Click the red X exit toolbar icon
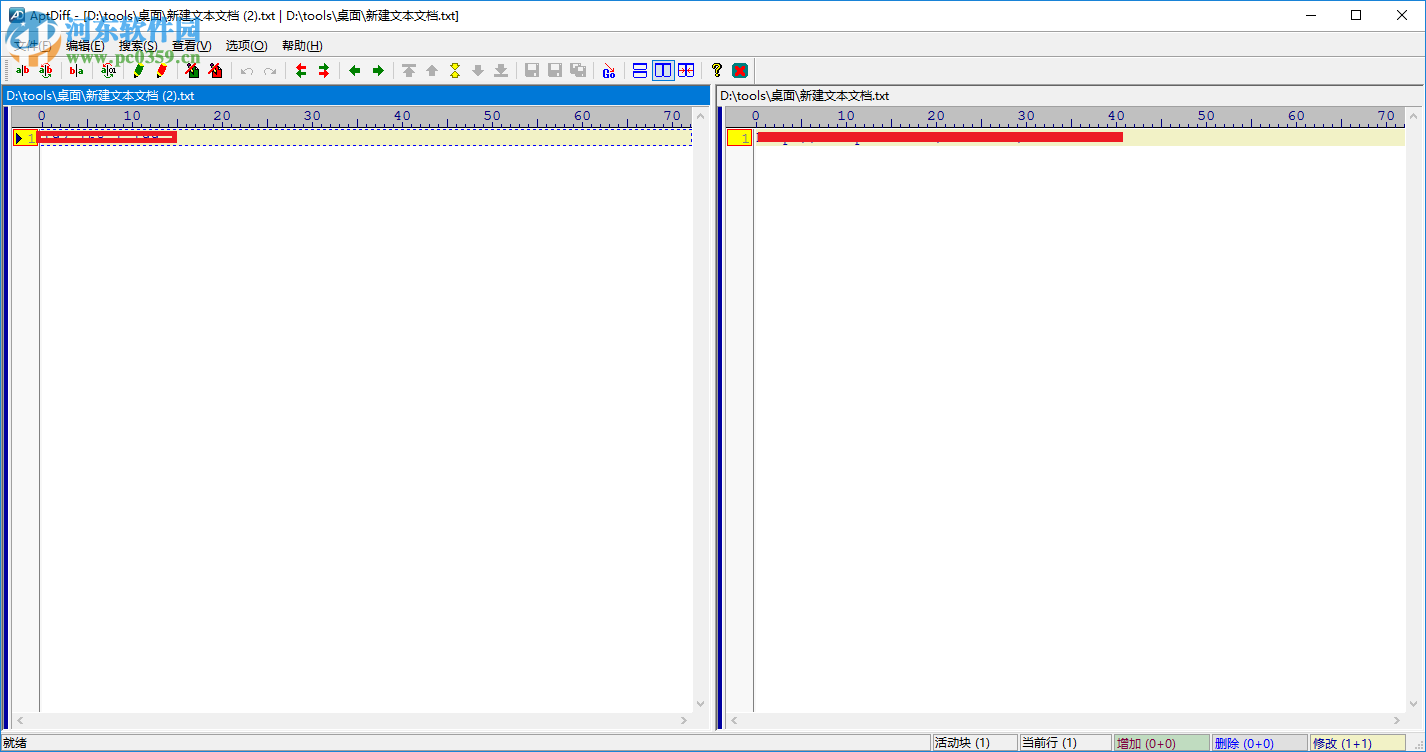Screen dimensions: 1426x752 point(740,70)
